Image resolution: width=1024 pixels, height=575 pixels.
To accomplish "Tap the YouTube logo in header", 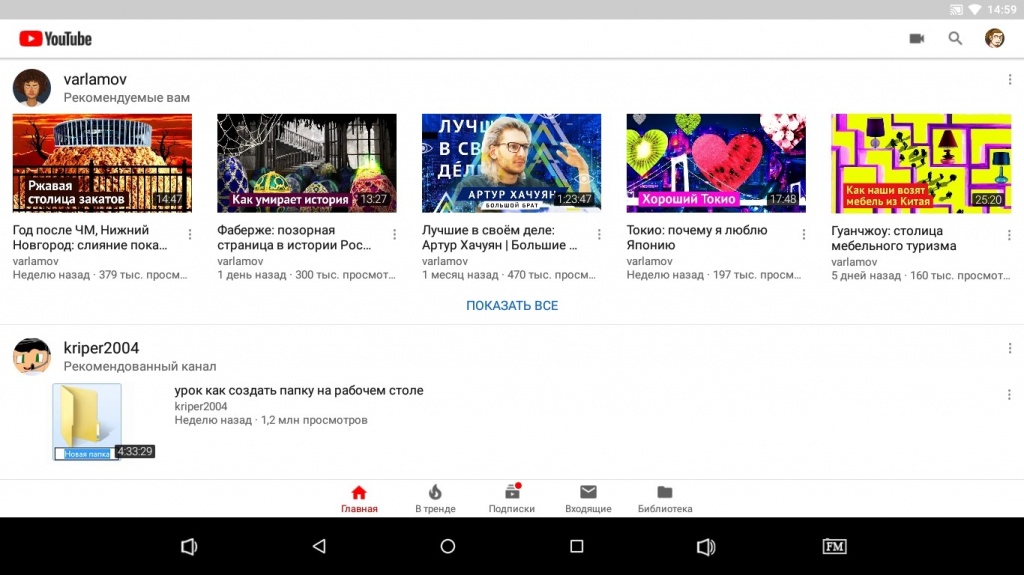I will pyautogui.click(x=56, y=39).
